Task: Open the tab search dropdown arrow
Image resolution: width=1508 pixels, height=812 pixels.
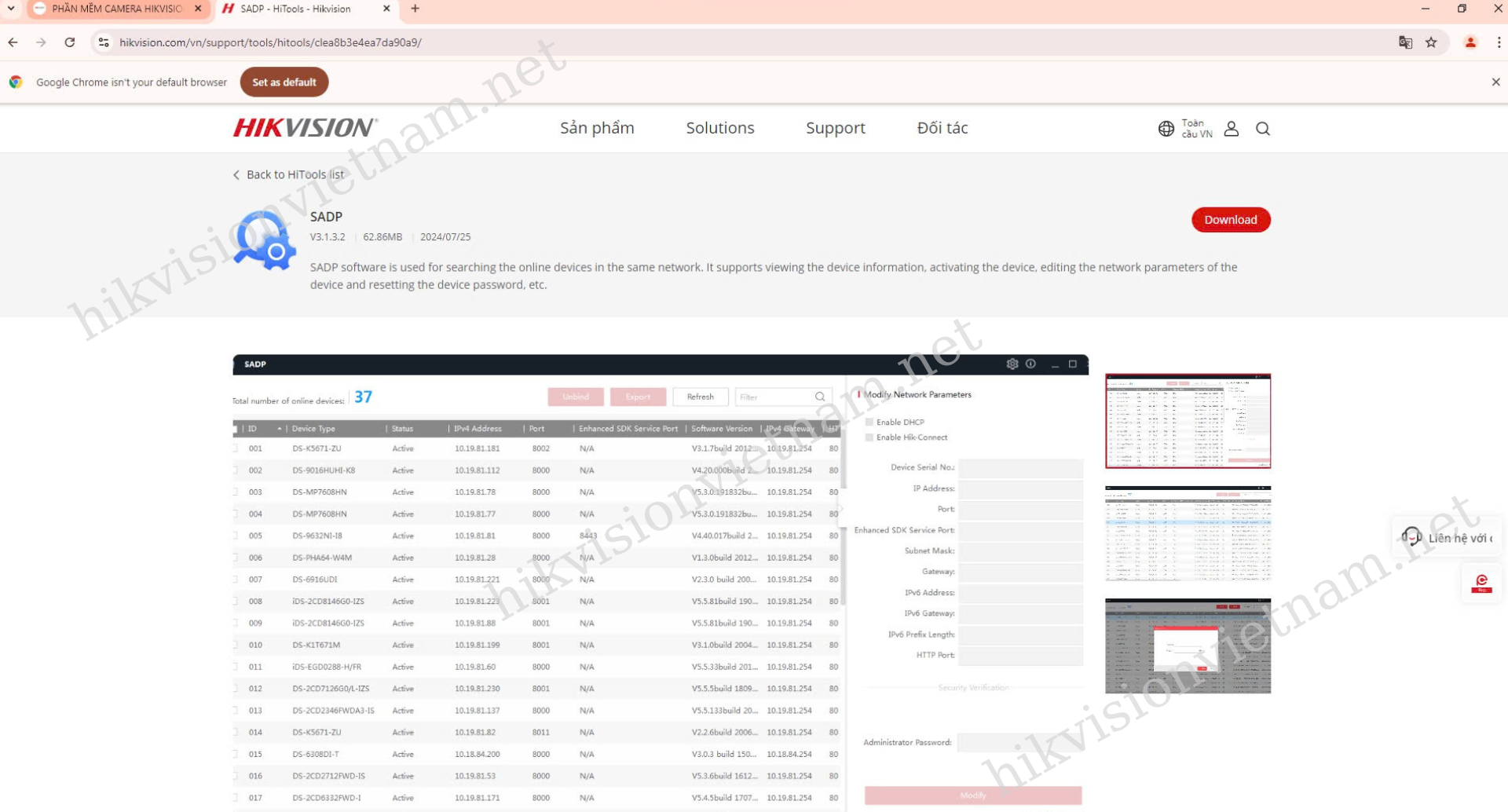Action: click(11, 9)
